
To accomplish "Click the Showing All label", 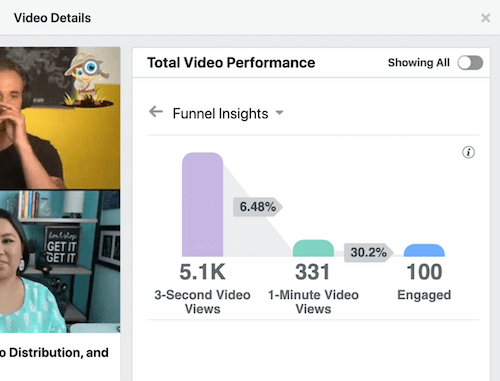I will coord(419,63).
